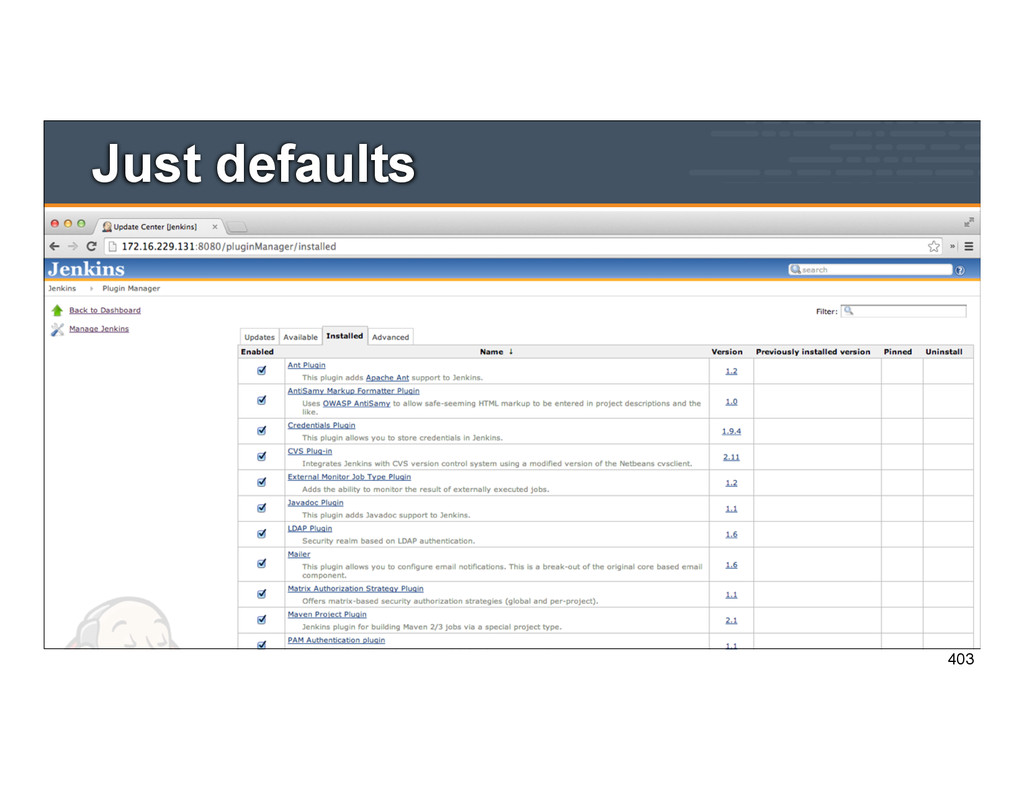This screenshot has height=791, width=1024.
Task: Click into the Filter input field
Action: tap(904, 311)
